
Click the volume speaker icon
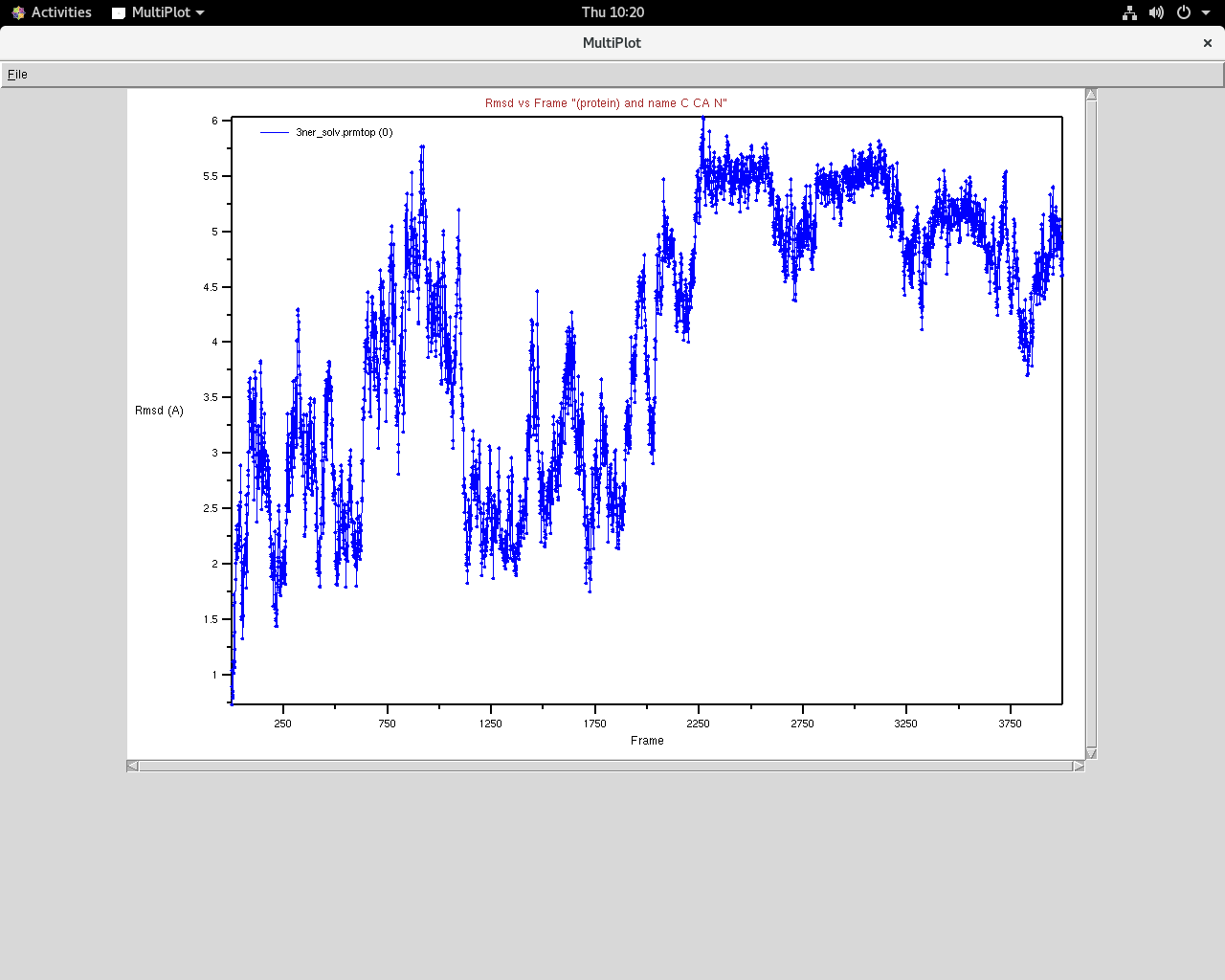click(x=1156, y=12)
